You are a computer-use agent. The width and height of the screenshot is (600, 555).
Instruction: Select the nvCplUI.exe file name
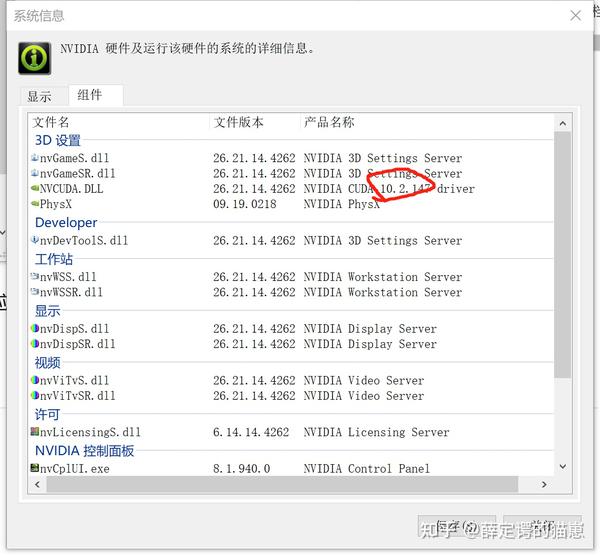coord(75,468)
